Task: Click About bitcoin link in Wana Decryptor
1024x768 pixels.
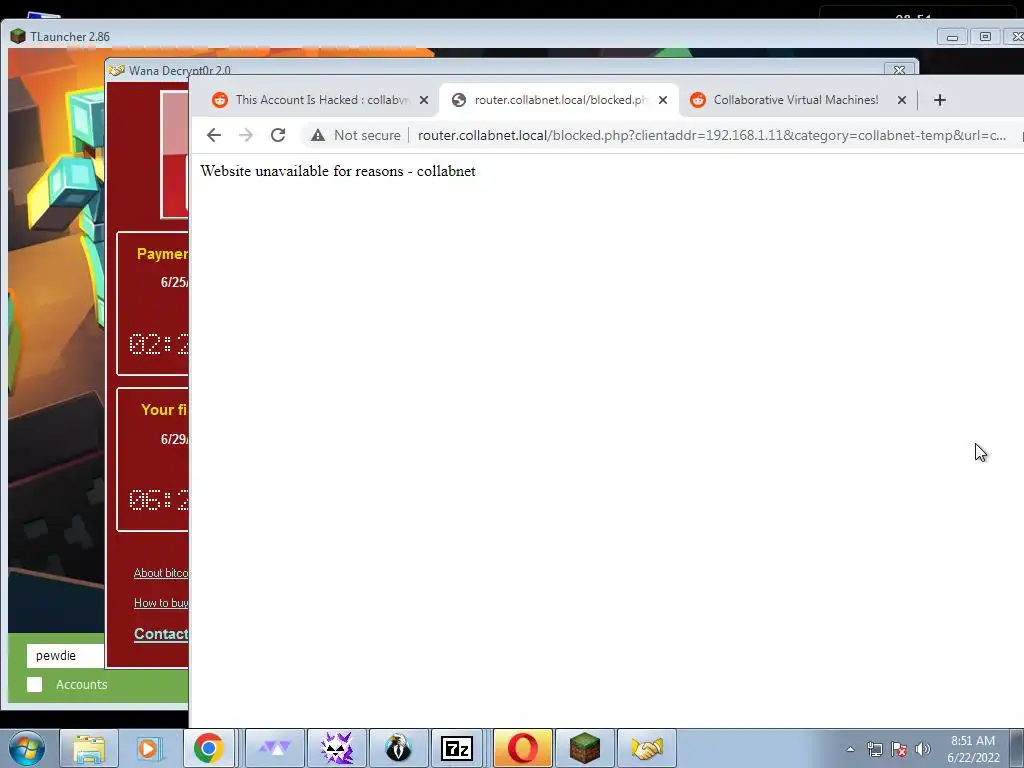Action: pos(161,573)
